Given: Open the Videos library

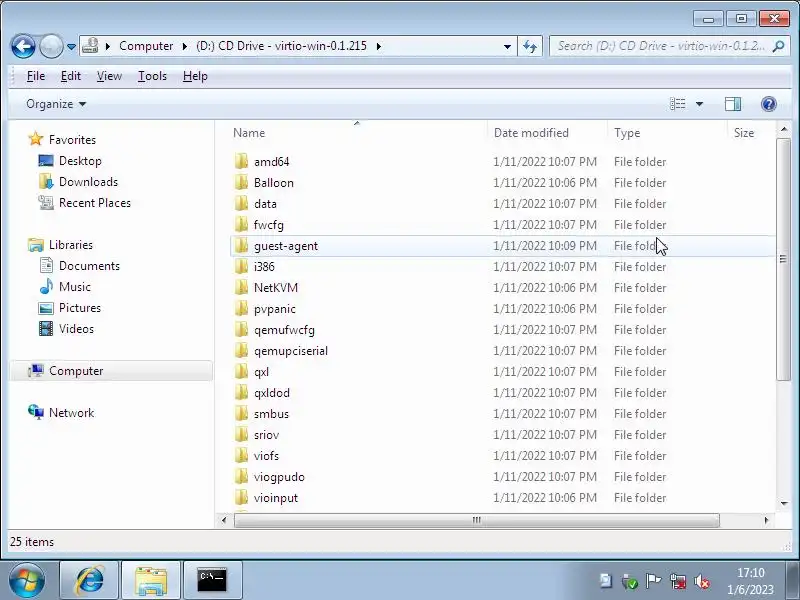Looking at the screenshot, I should [x=76, y=329].
